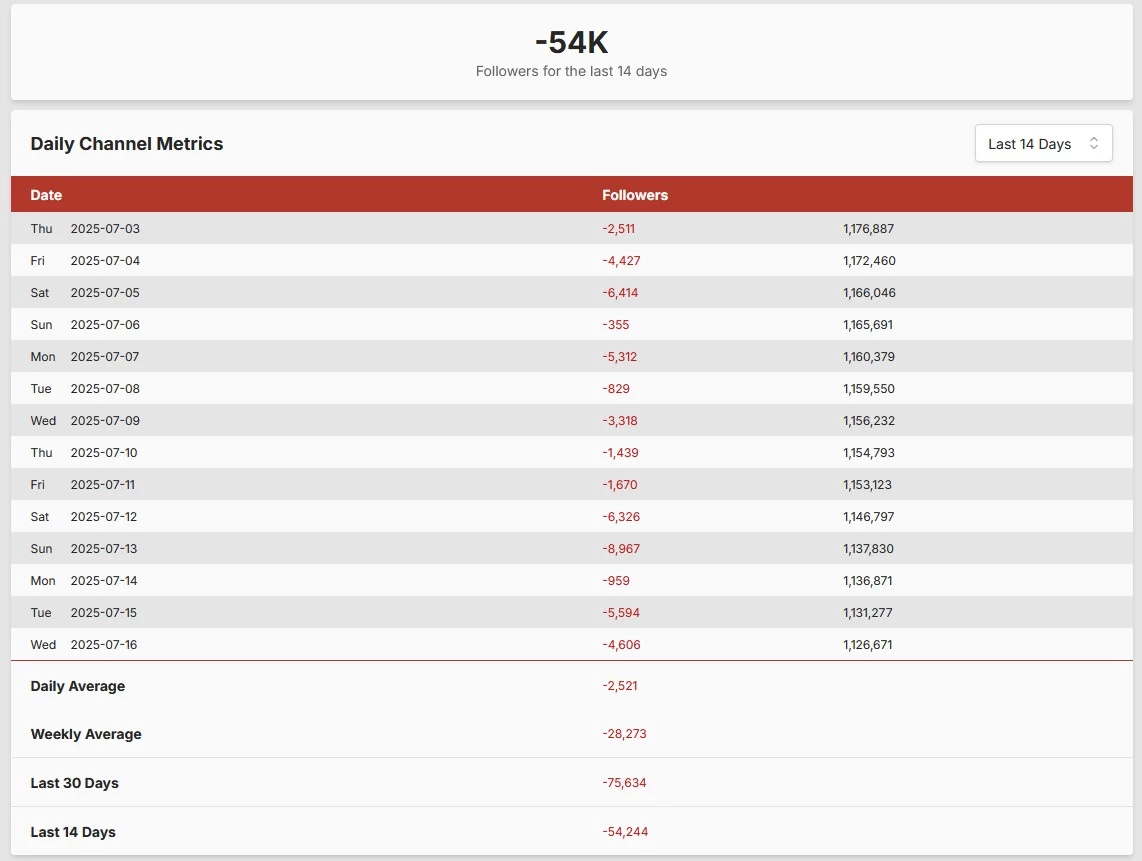Click follower change -959

tap(616, 581)
